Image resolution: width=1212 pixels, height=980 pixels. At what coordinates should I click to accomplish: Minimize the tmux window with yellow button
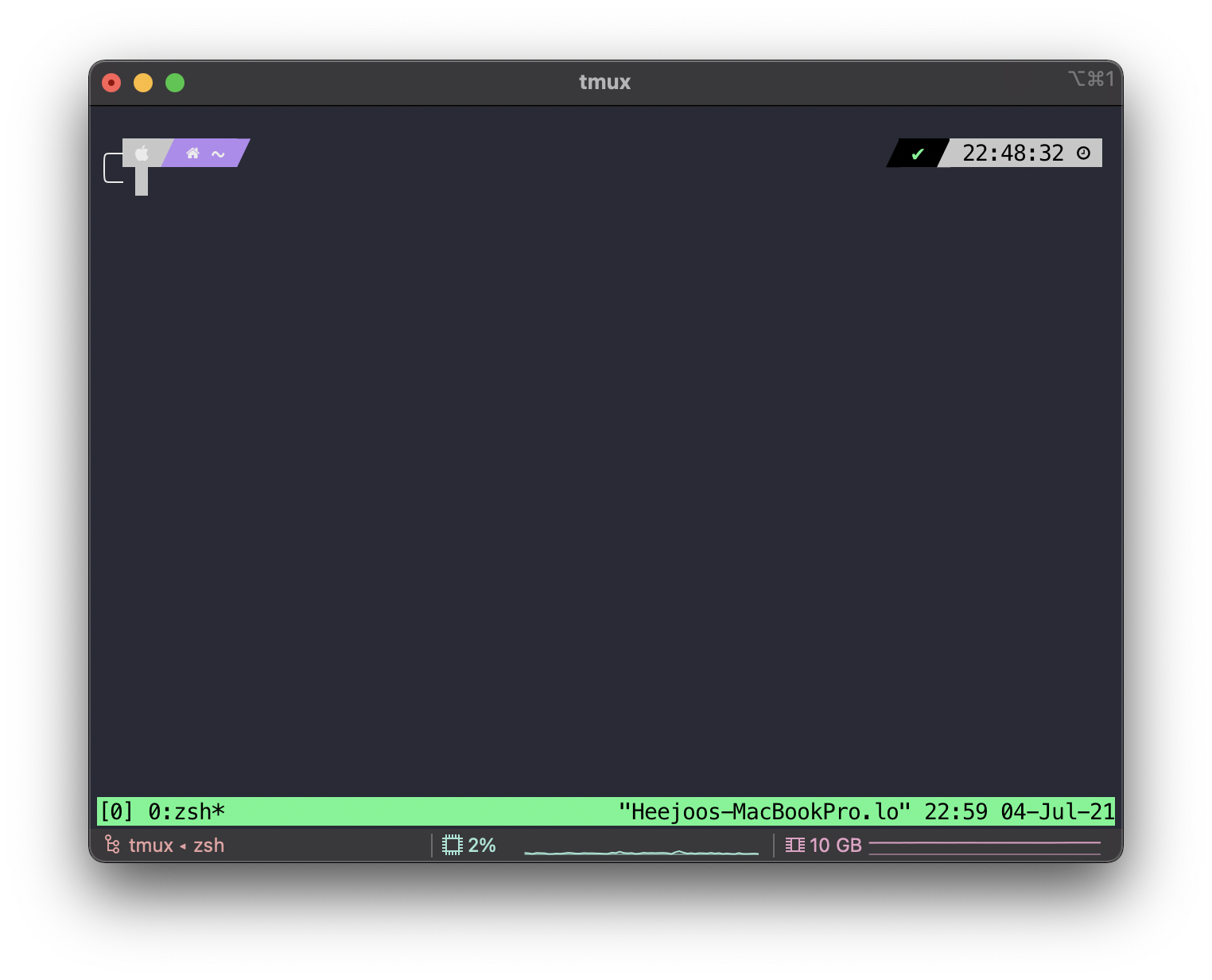(143, 83)
